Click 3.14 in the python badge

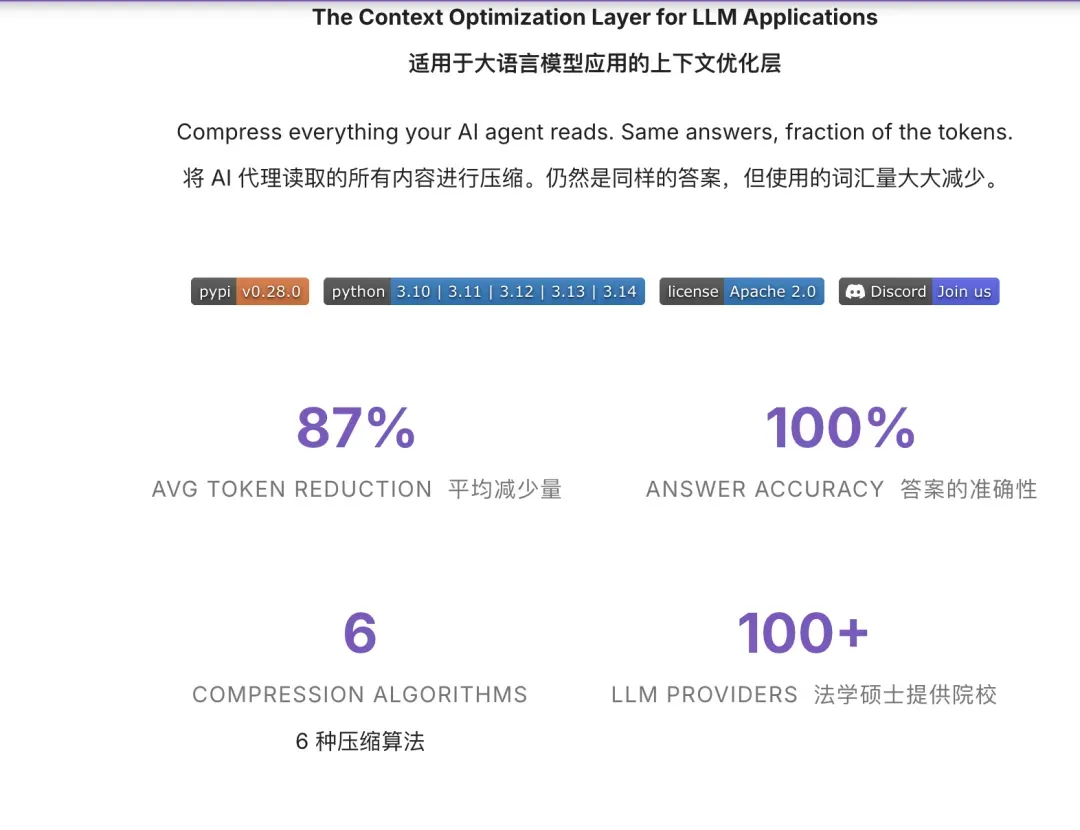[620, 291]
